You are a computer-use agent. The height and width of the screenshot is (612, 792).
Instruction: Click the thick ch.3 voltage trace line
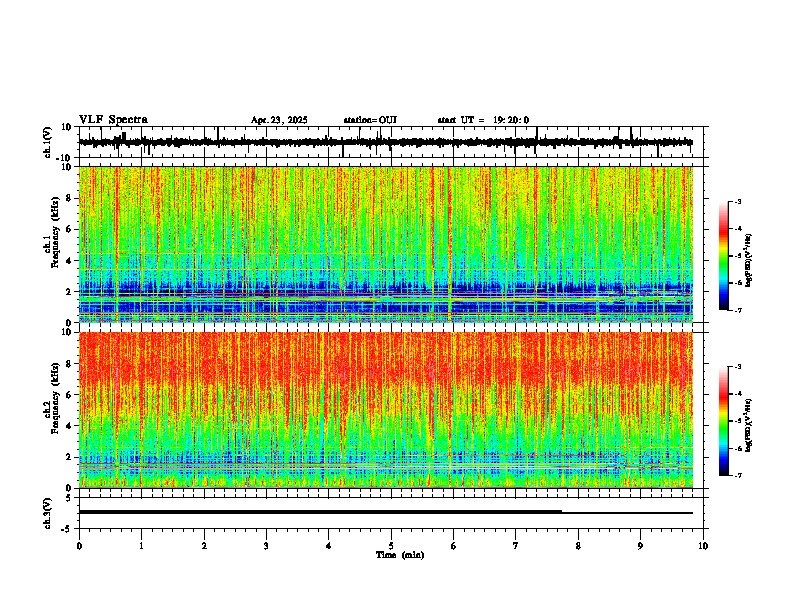point(320,512)
